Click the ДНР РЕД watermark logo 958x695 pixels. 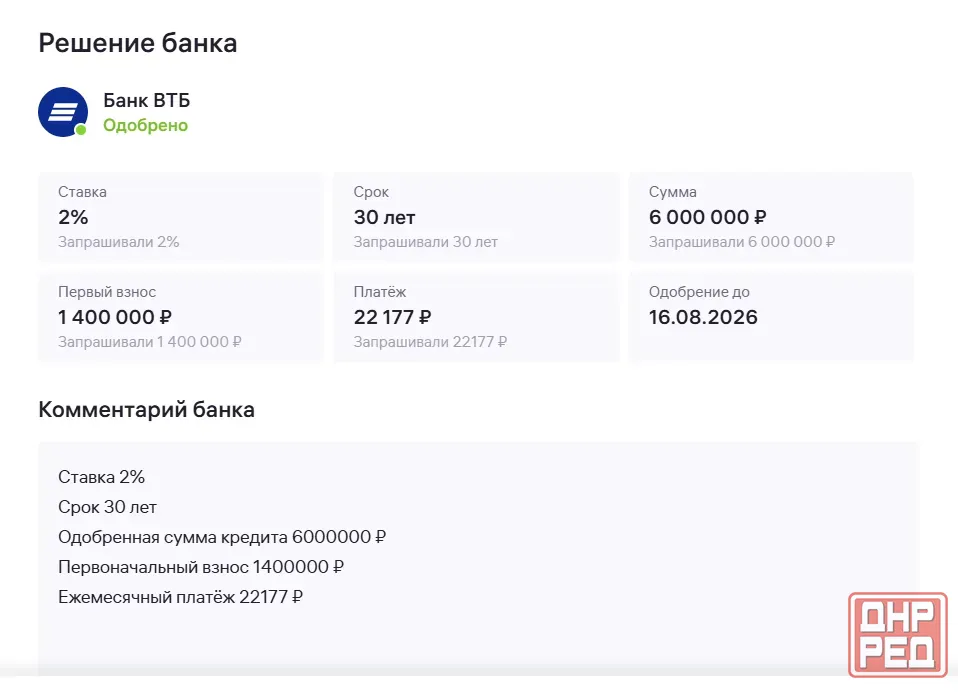pos(898,635)
